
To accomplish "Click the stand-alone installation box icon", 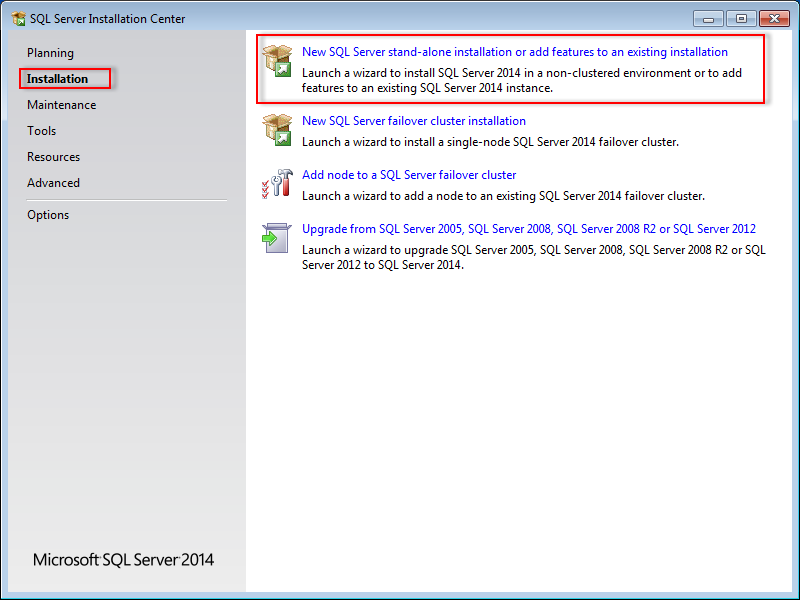I will [277, 61].
